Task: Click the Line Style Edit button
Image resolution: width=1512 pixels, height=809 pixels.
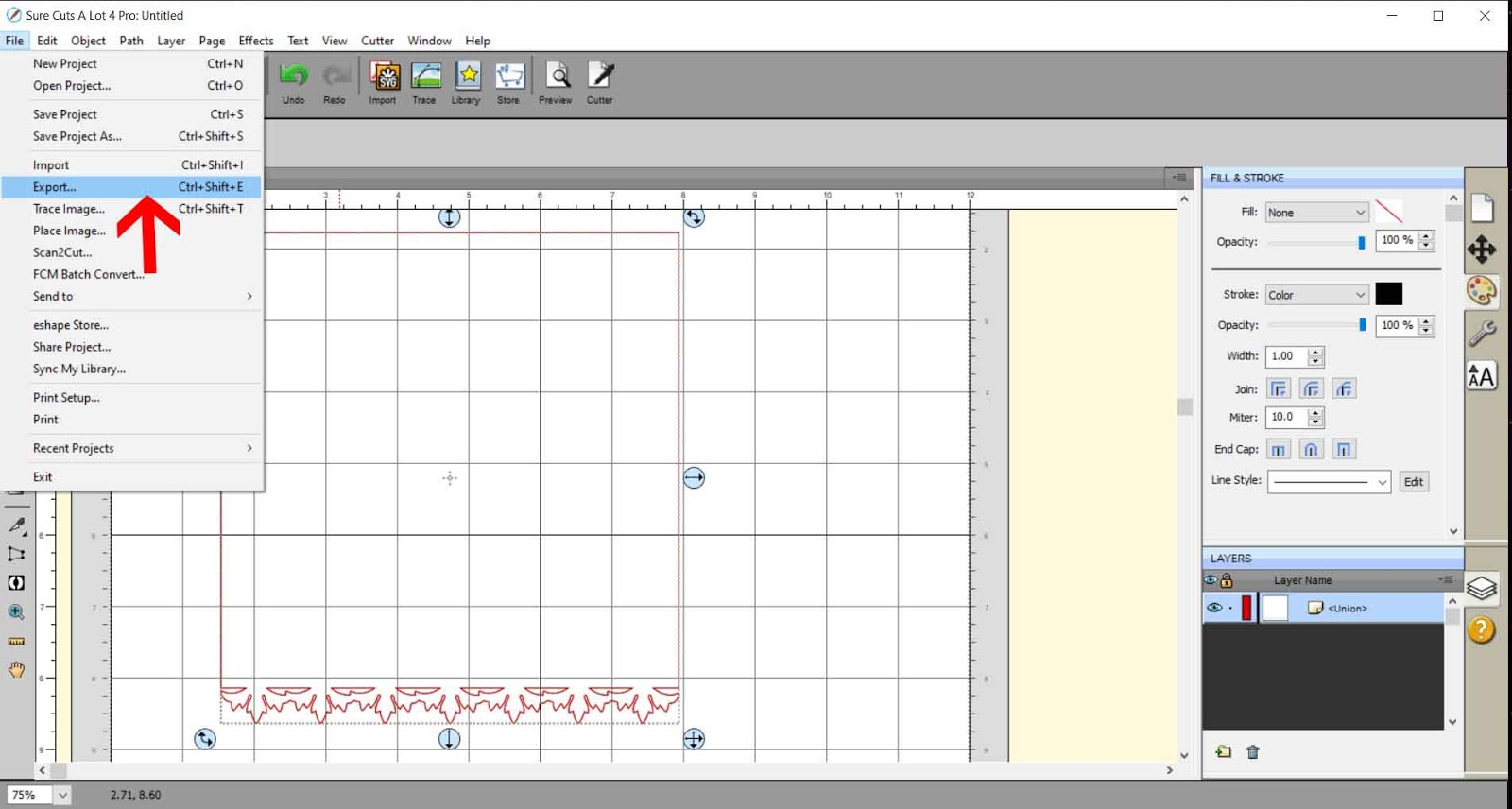Action: tap(1414, 482)
